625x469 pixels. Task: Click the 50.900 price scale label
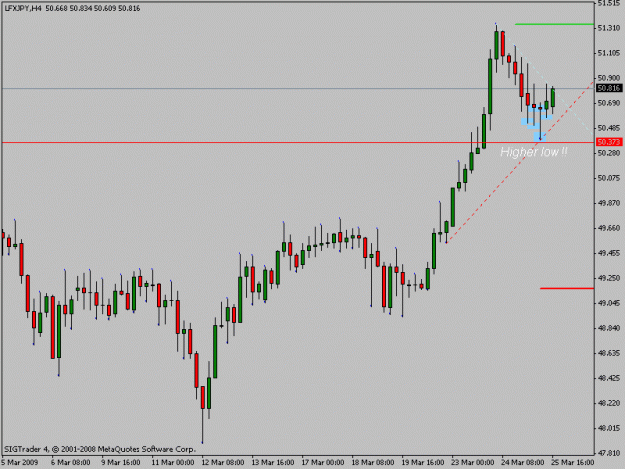609,78
